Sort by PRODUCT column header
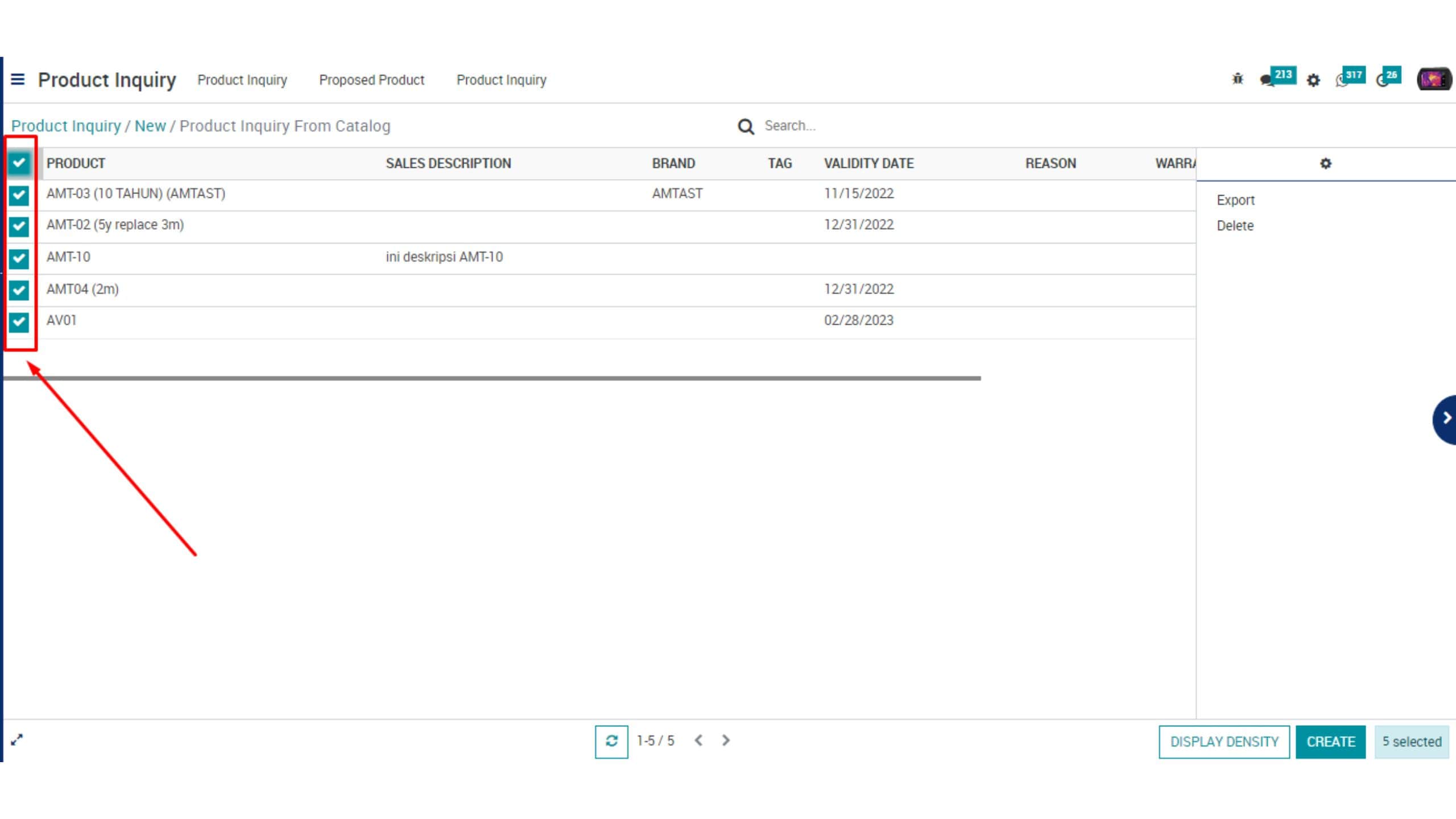The image size is (1456, 819). click(76, 164)
